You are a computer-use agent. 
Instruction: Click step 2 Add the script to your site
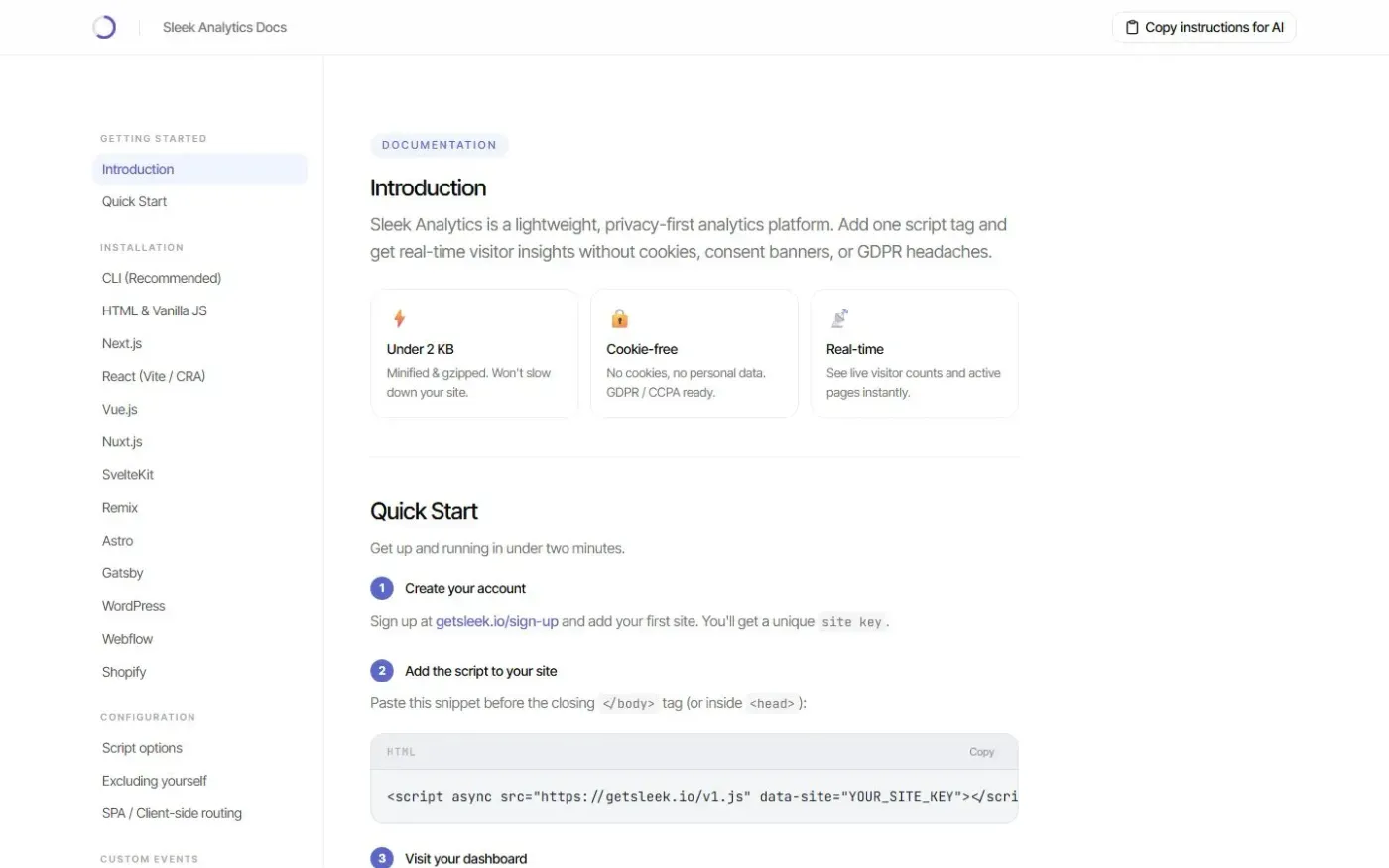coord(481,671)
